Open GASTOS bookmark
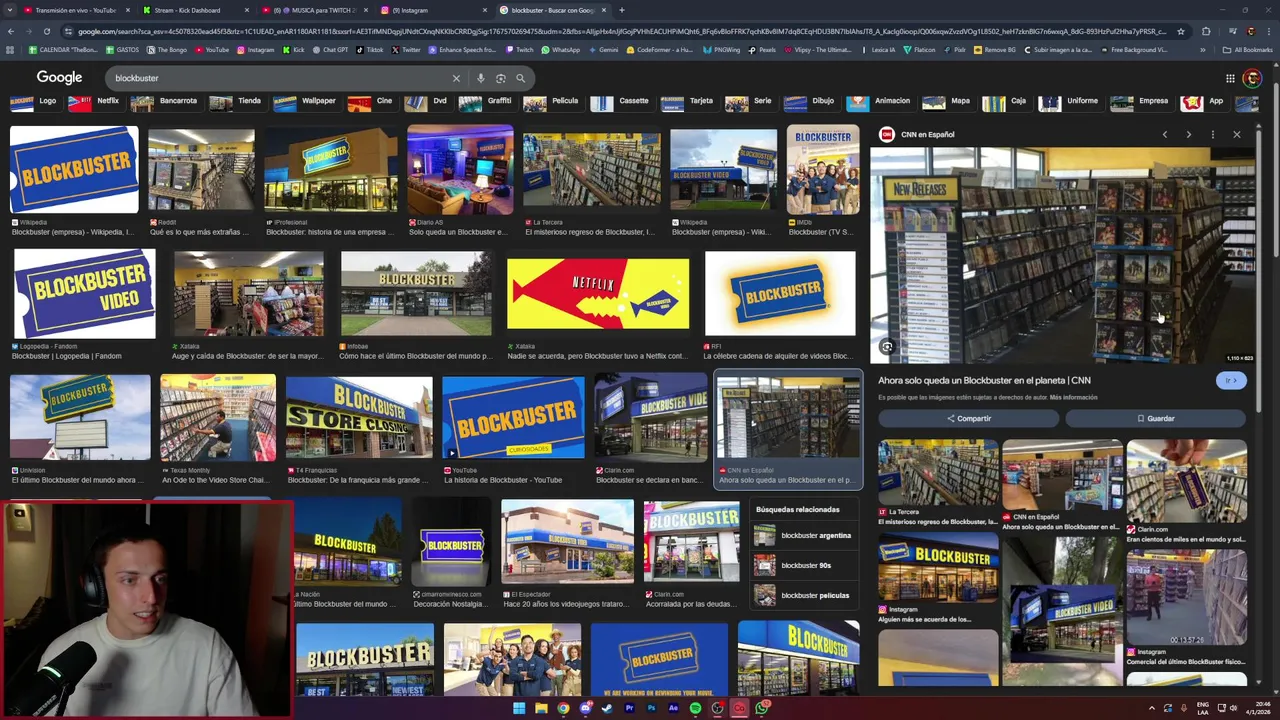 (x=122, y=49)
